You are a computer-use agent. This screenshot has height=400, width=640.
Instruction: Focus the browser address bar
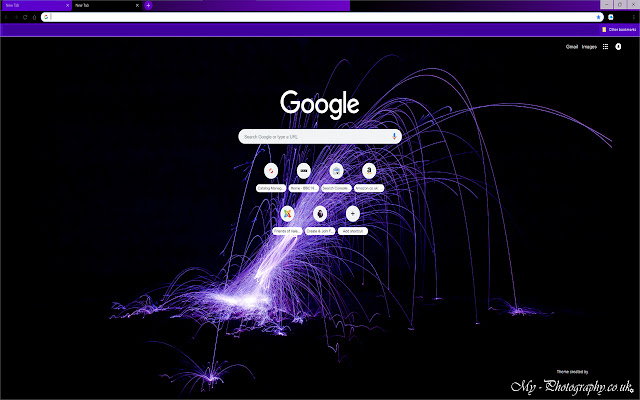322,17
